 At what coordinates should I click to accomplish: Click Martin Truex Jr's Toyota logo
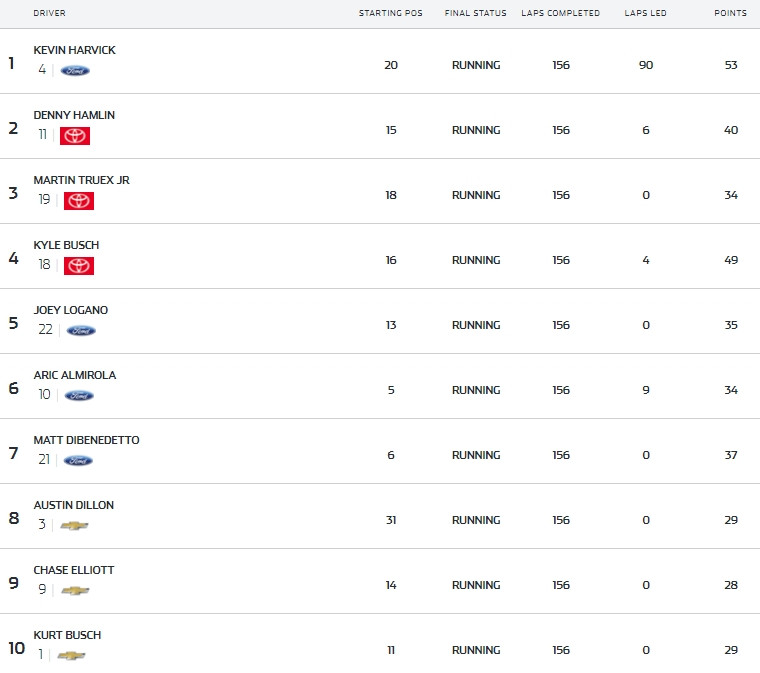pos(79,201)
